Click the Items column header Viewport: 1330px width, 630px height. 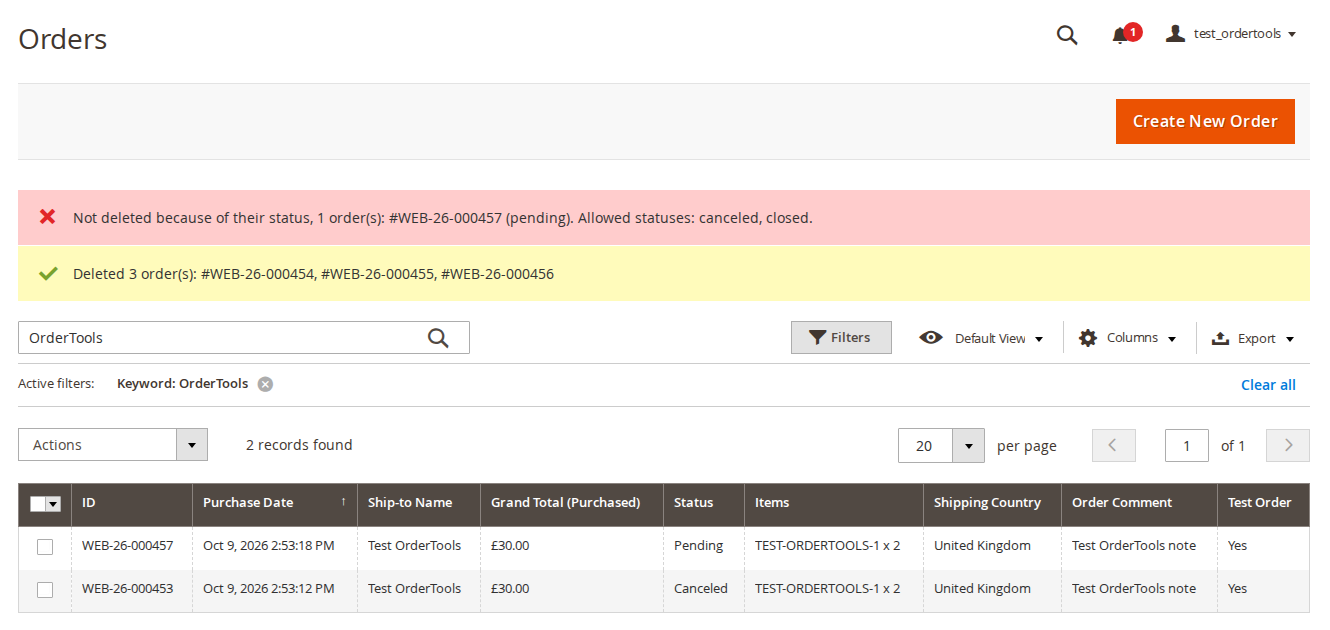coord(834,504)
